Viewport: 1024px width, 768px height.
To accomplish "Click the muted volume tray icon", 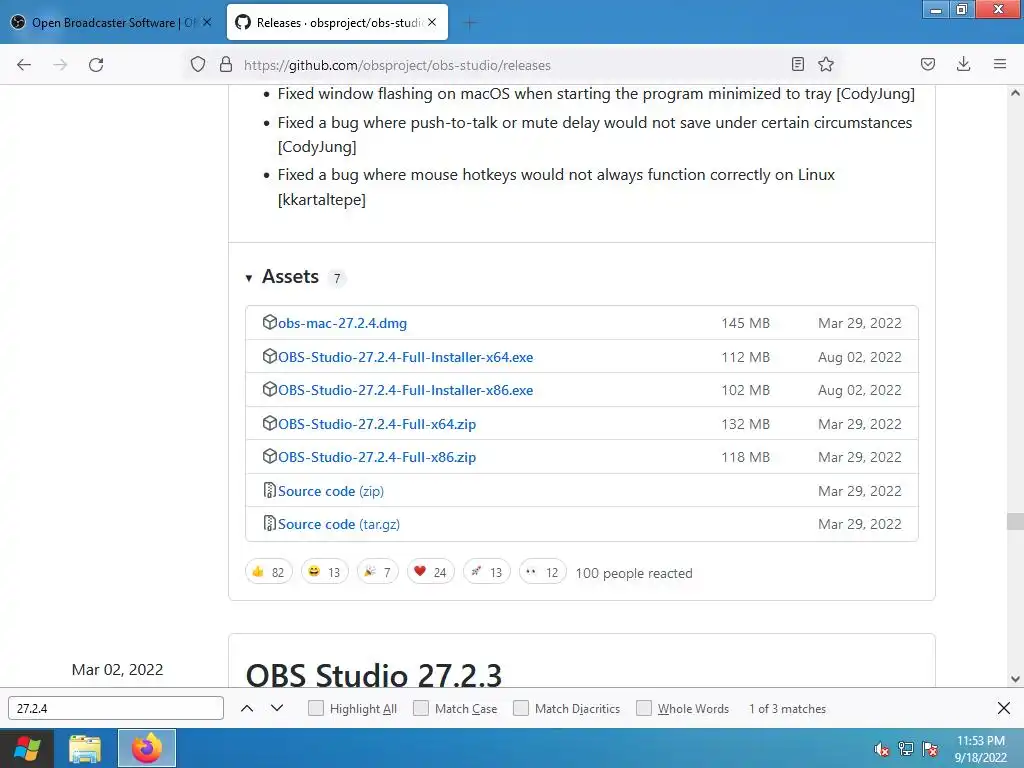I will point(881,748).
